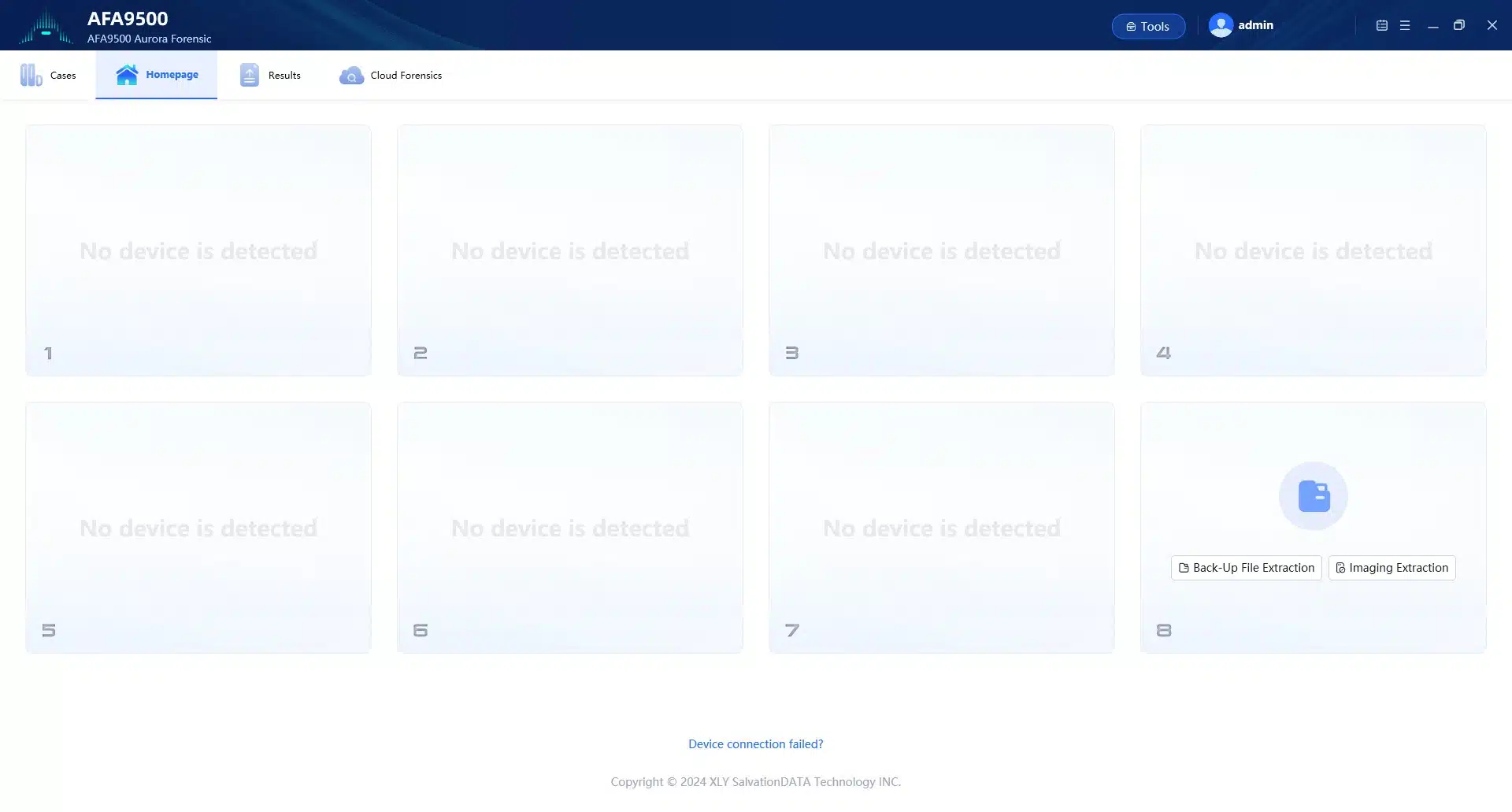Click the Imaging Extraction button

click(x=1392, y=568)
